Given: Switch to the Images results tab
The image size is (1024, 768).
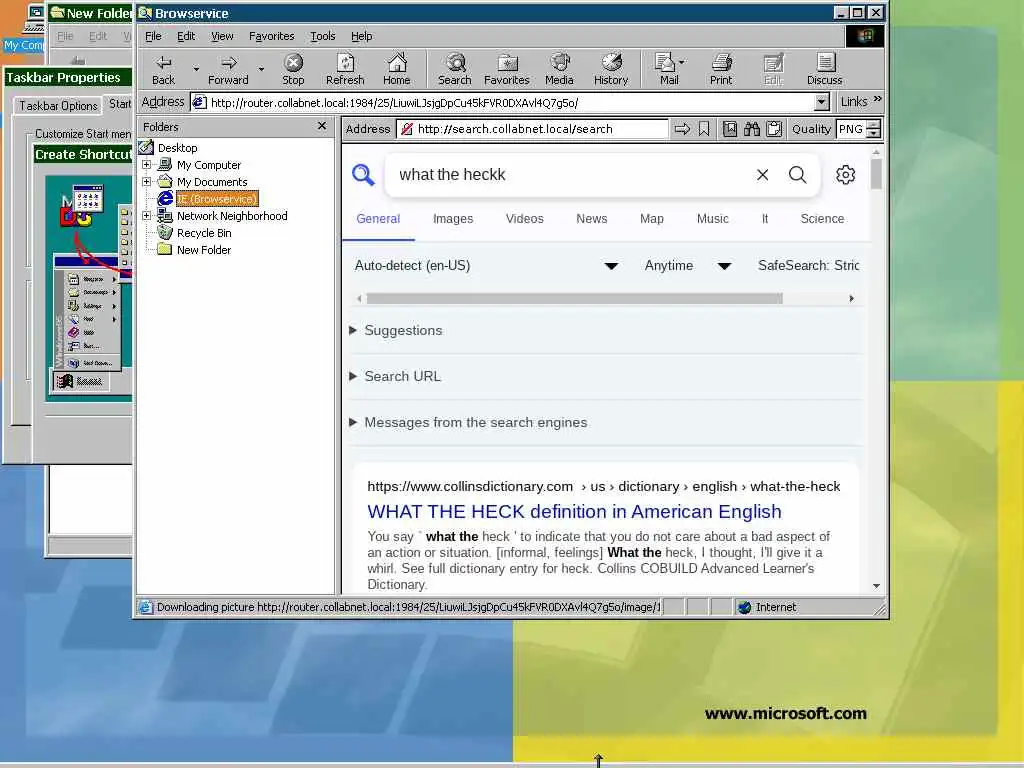Looking at the screenshot, I should 453,219.
